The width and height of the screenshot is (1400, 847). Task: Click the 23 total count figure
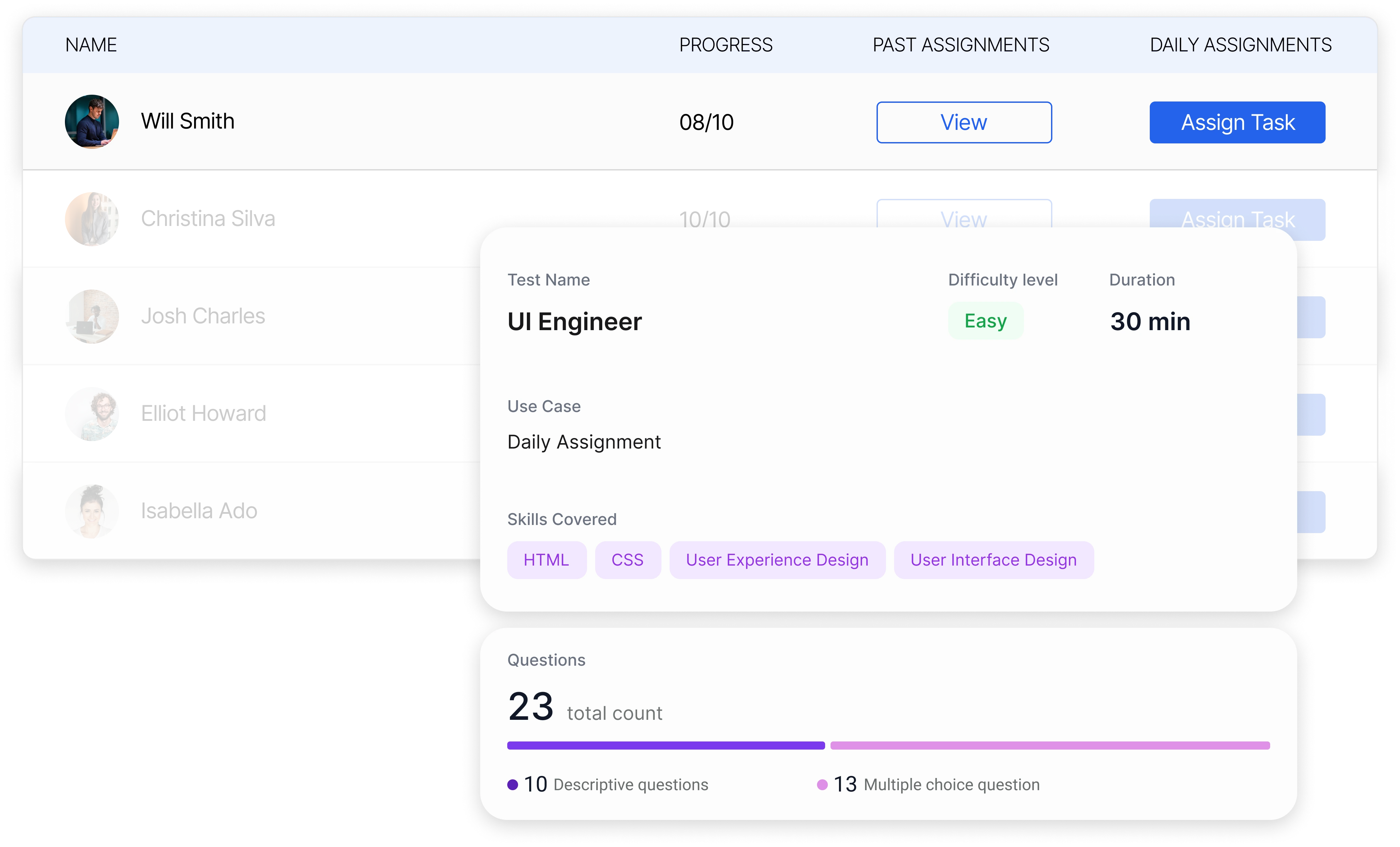click(531, 707)
